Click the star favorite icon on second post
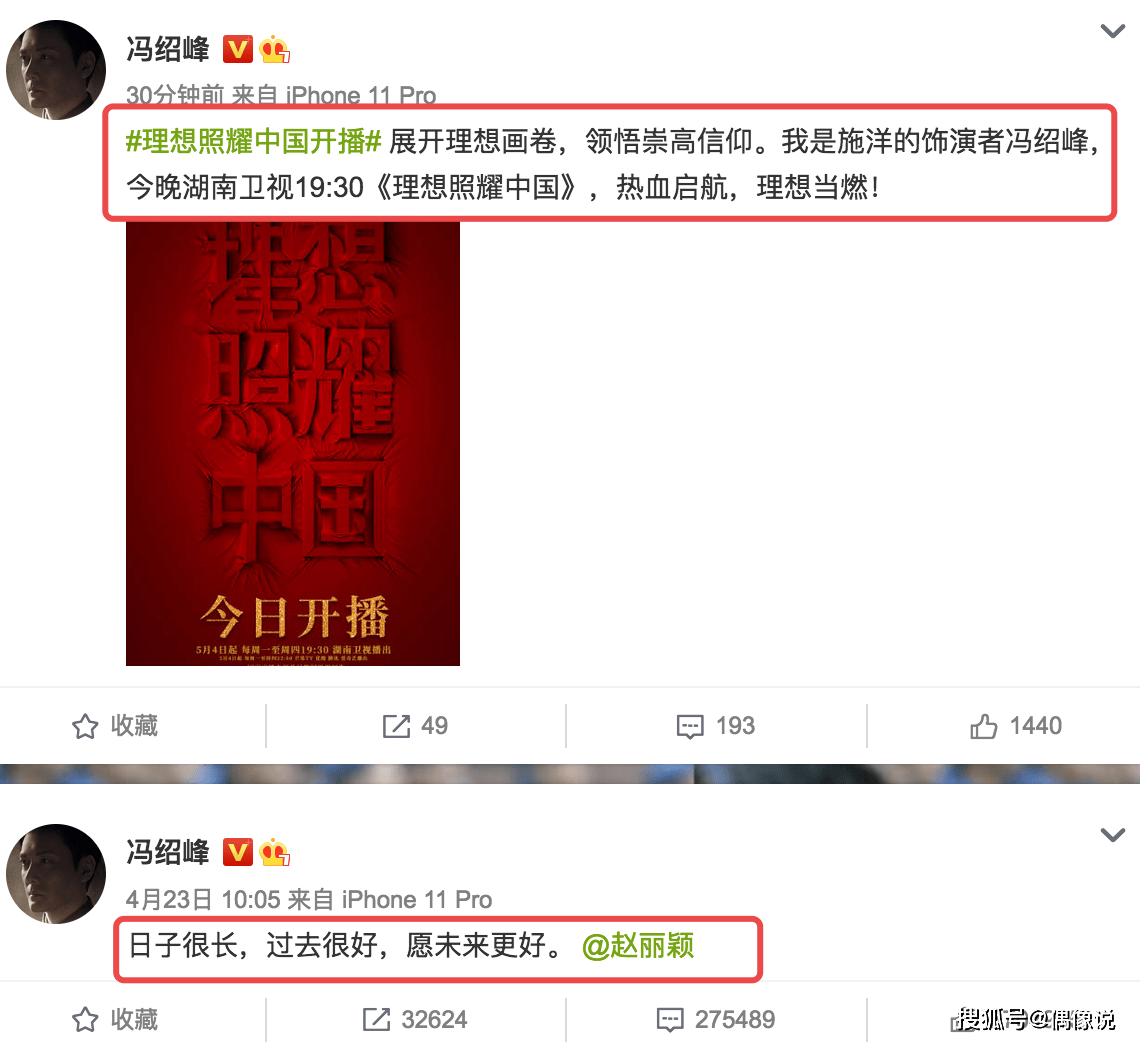Viewport: 1140px width, 1044px height. coord(85,1019)
